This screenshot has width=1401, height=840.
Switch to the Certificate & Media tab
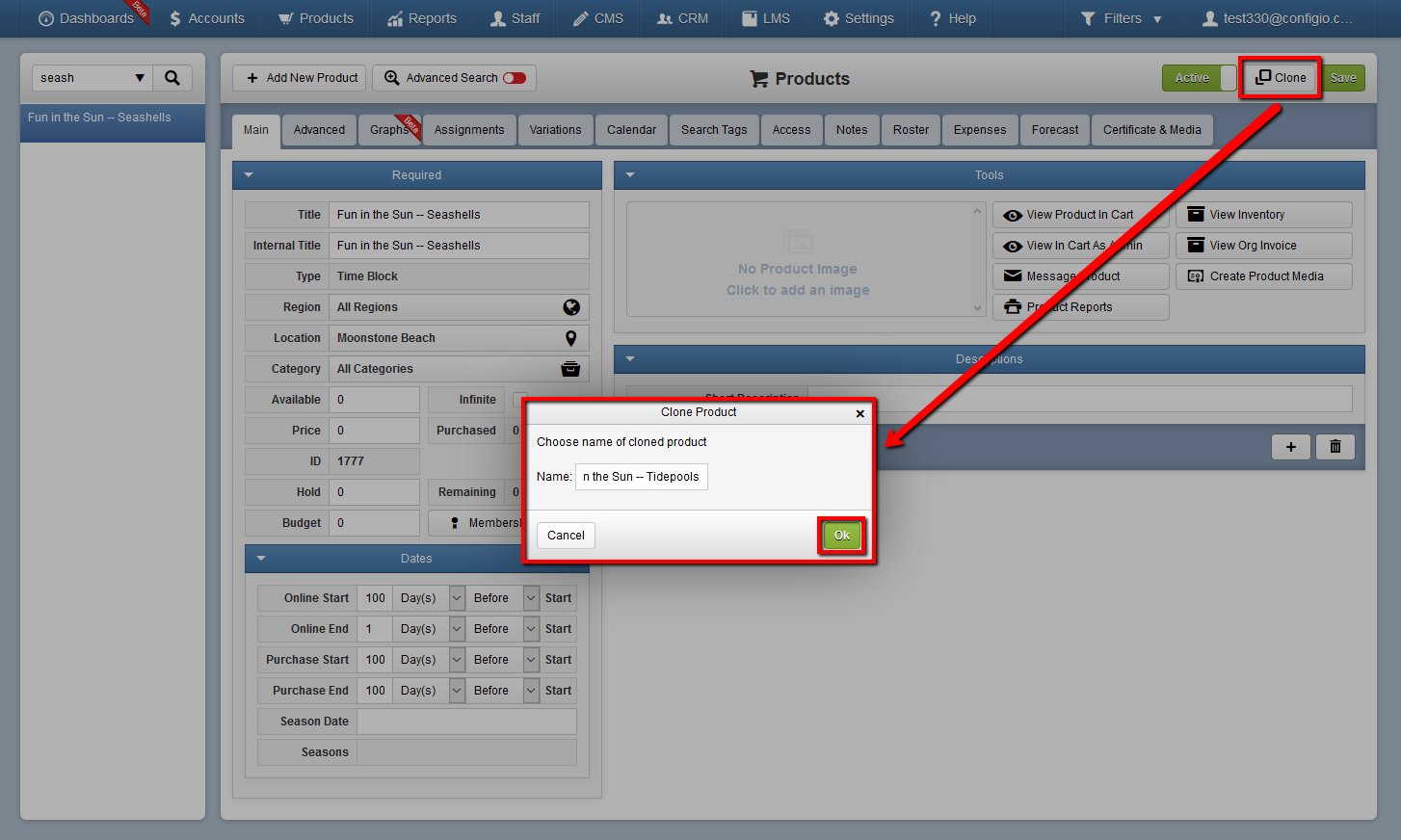(1152, 130)
